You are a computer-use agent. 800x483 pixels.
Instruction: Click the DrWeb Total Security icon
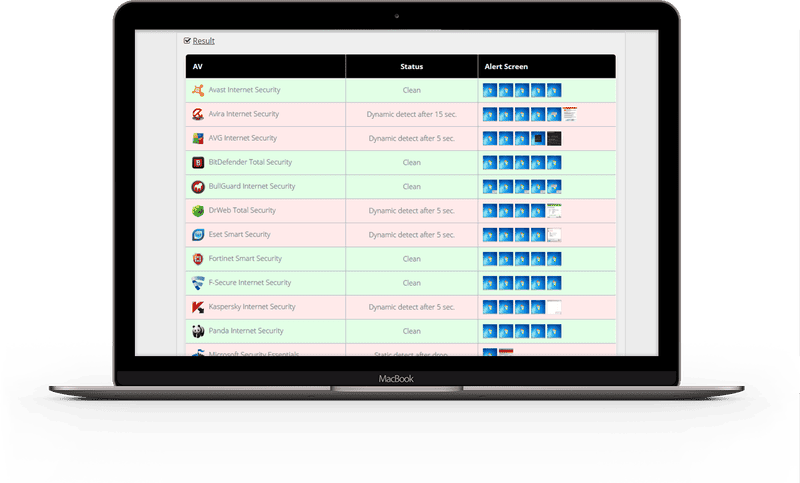point(198,211)
